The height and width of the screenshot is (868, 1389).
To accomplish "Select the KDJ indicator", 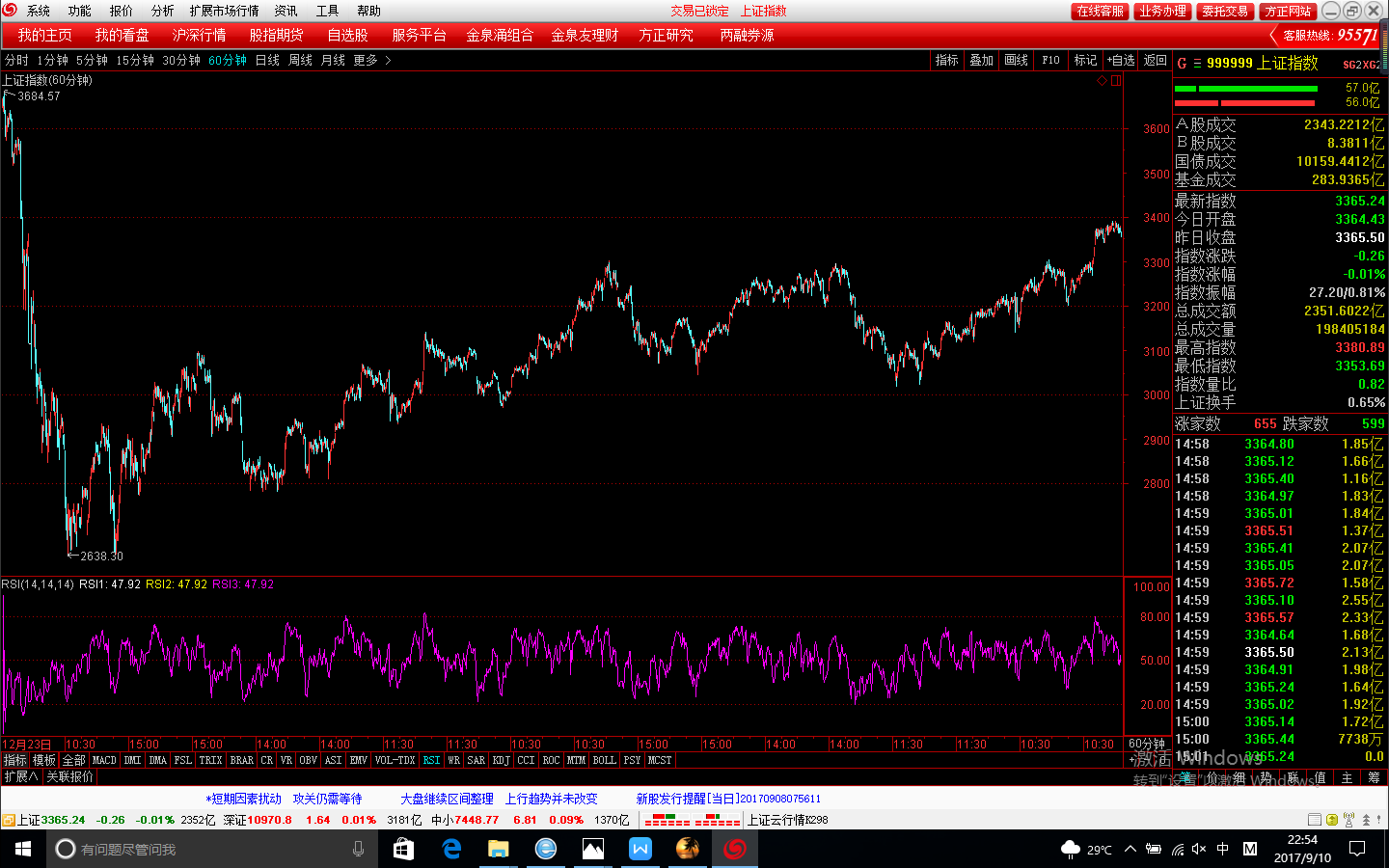I will click(501, 761).
